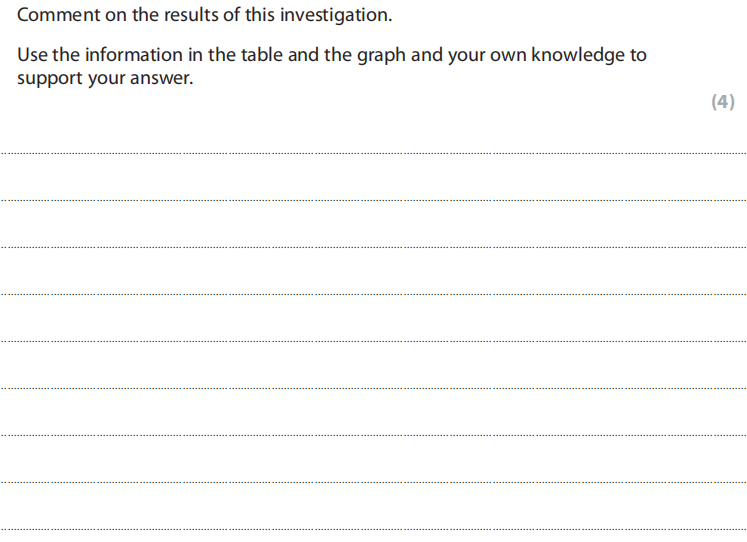Click the sixth dotted answer line
This screenshot has width=747, height=542.
tap(373, 388)
